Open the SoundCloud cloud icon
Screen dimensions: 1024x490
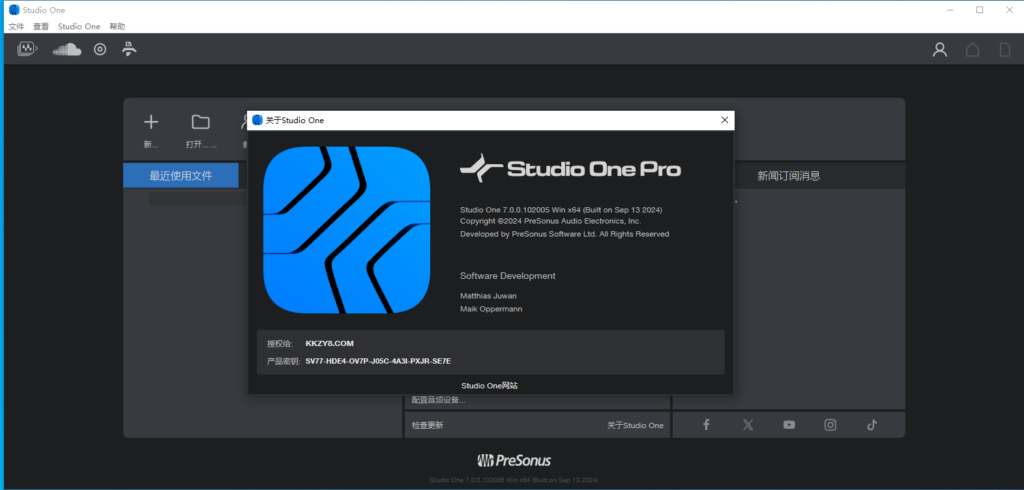coord(67,49)
